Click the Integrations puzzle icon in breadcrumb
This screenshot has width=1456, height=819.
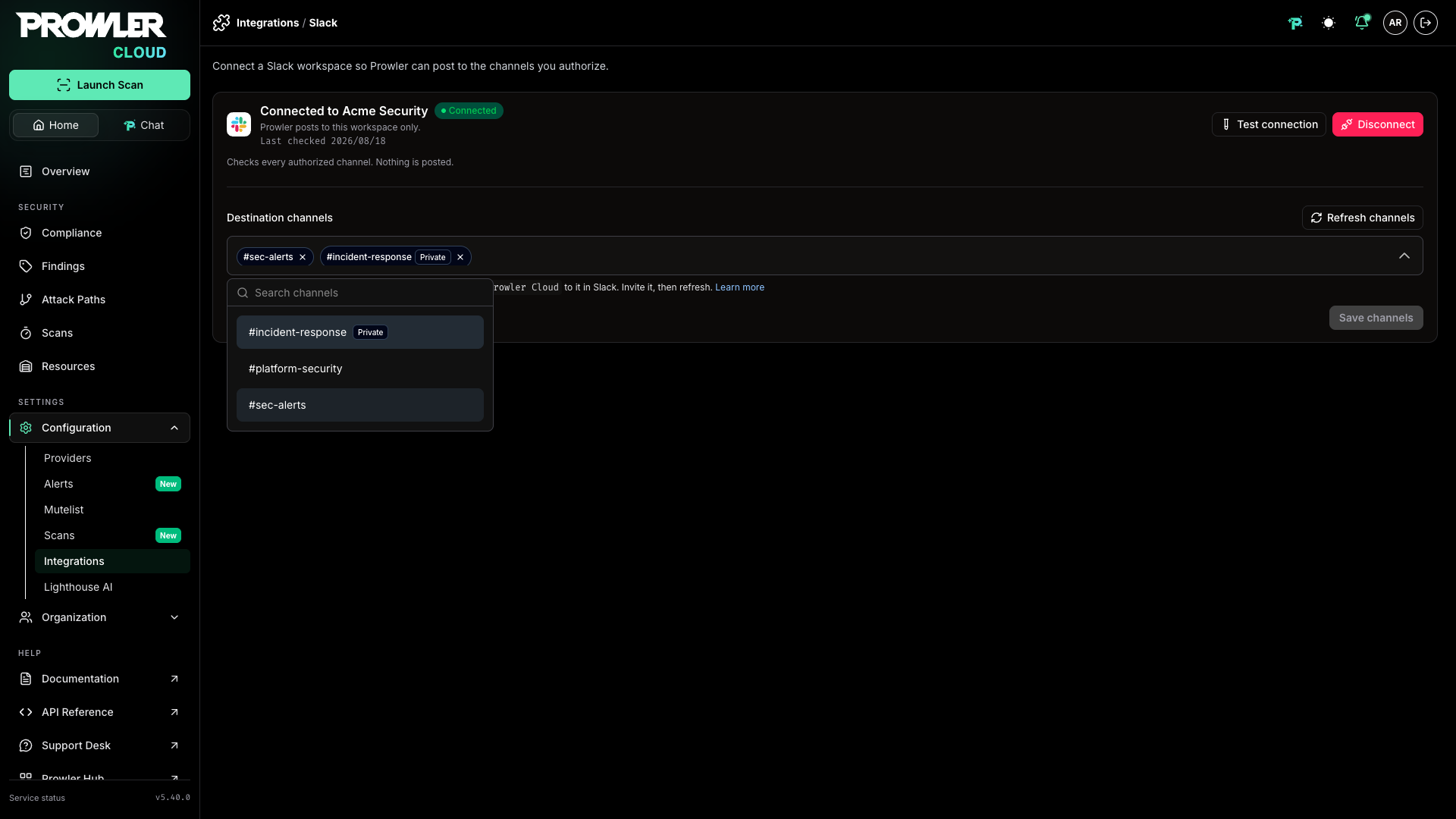coord(221,23)
